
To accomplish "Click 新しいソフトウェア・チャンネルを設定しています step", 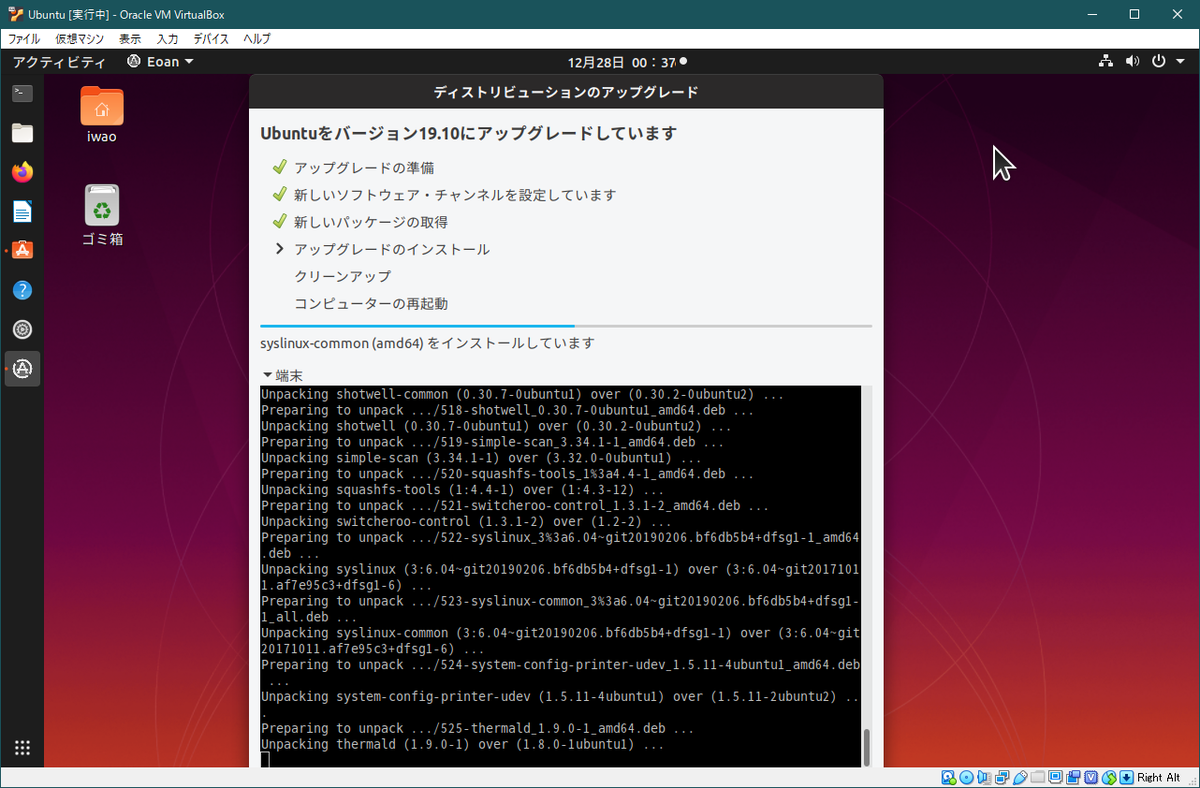I will click(455, 195).
